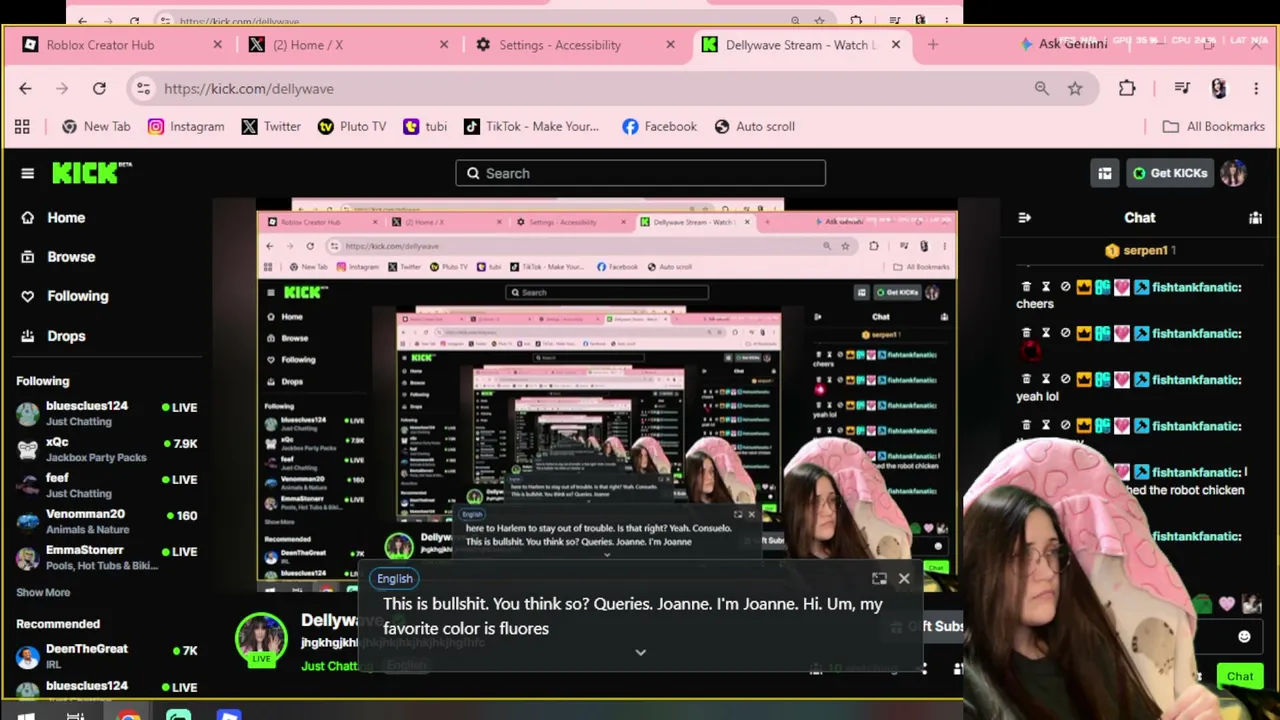Screen dimensions: 1280x720
Task: Open Windows Start menu
Action: click(26, 716)
